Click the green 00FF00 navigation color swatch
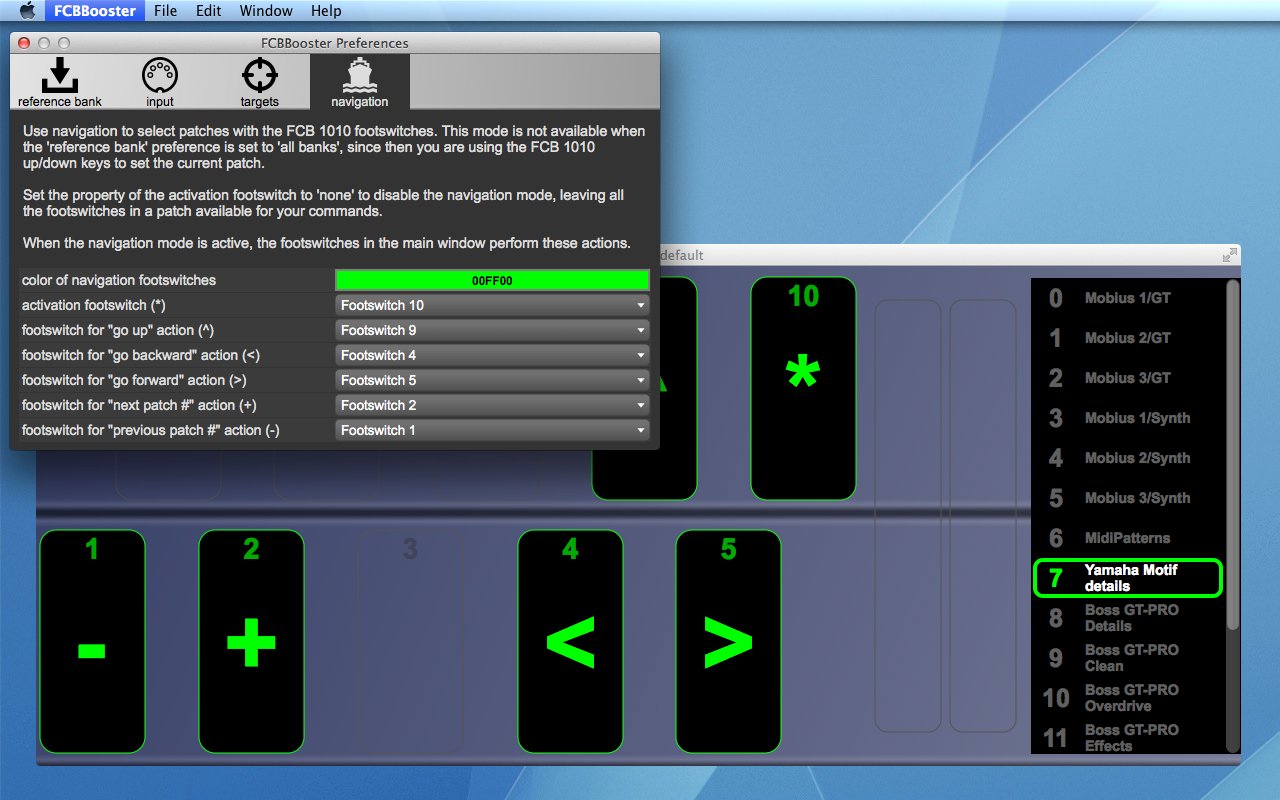 (492, 280)
